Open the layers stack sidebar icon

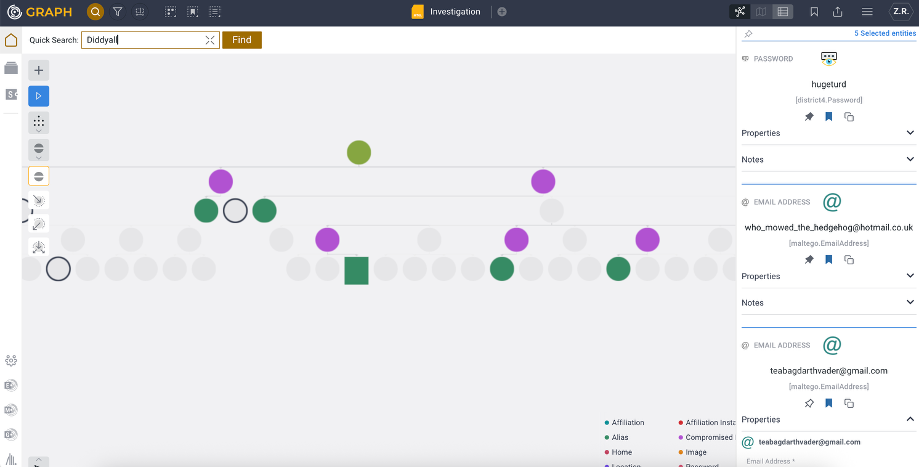[x=11, y=68]
